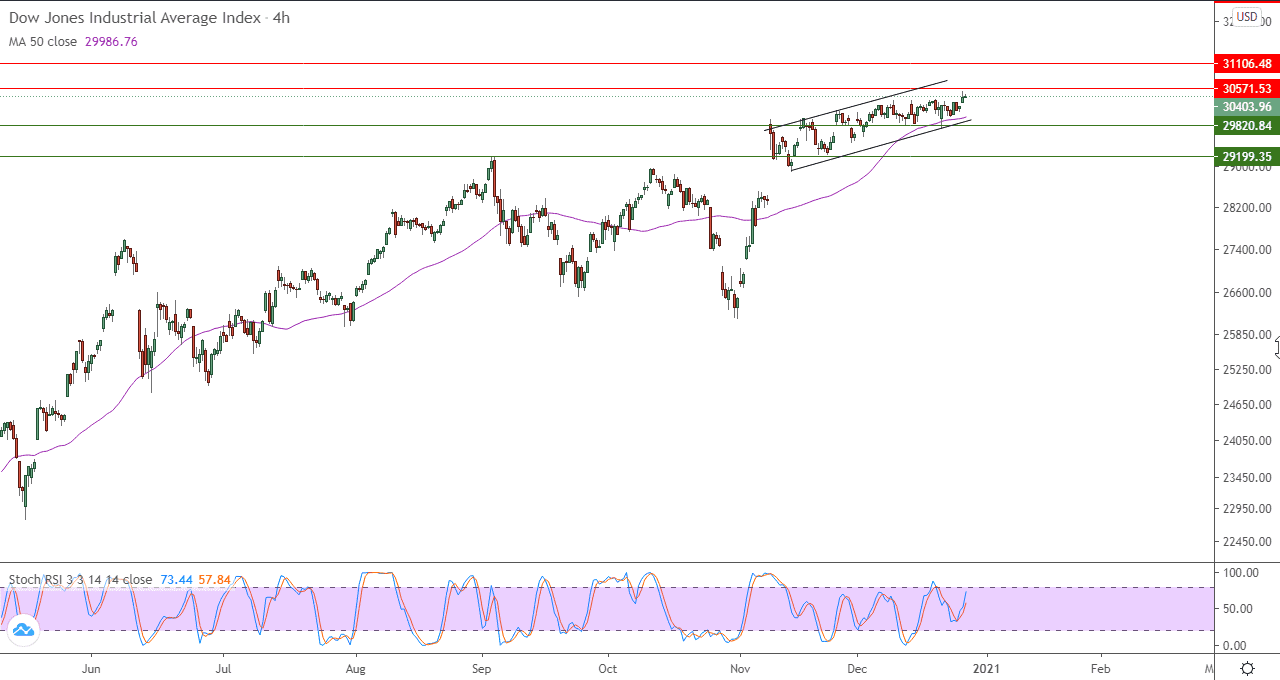Click the Sep label on time axis

click(x=483, y=667)
